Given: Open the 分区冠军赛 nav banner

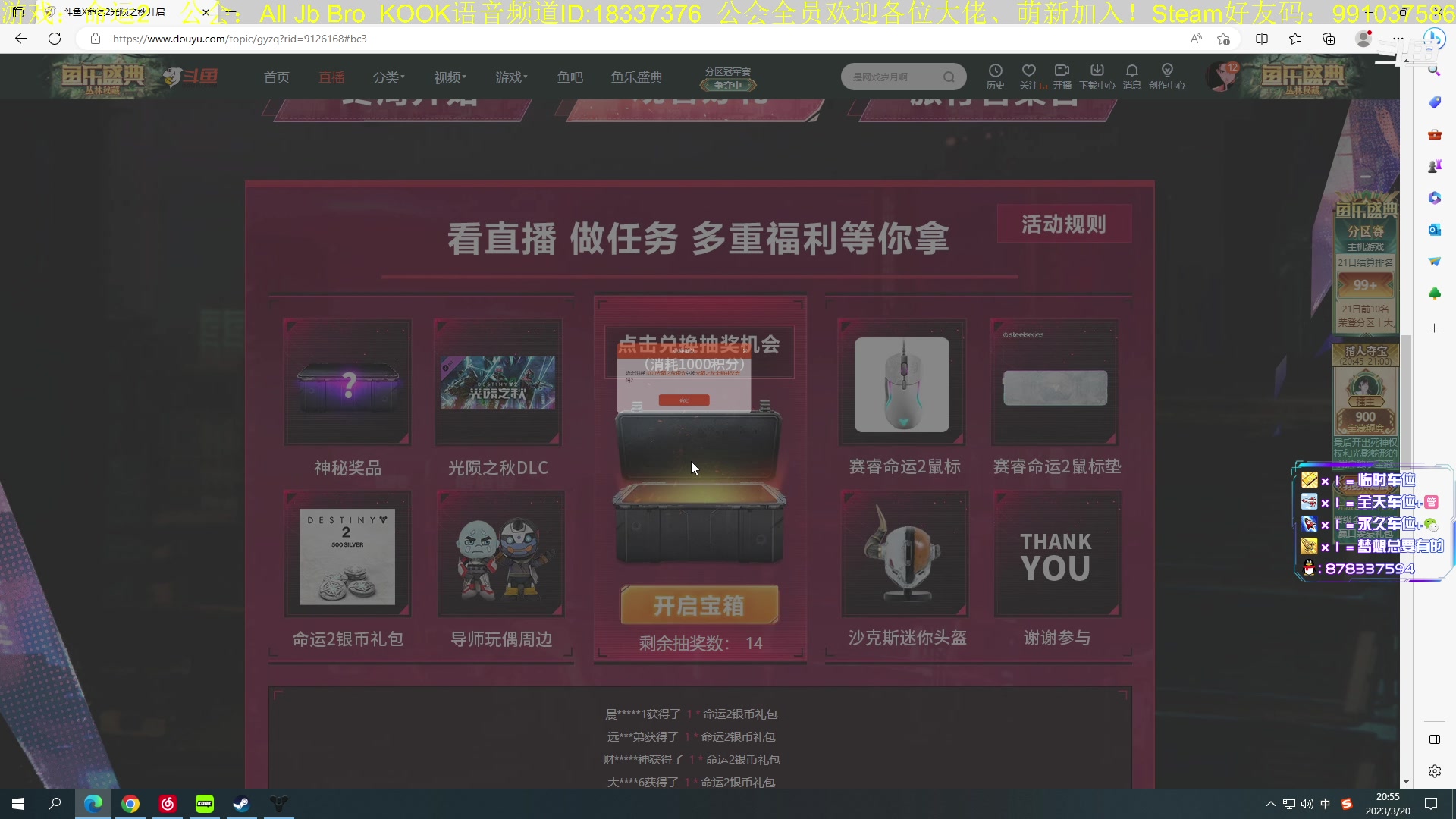Looking at the screenshot, I should coord(728,78).
